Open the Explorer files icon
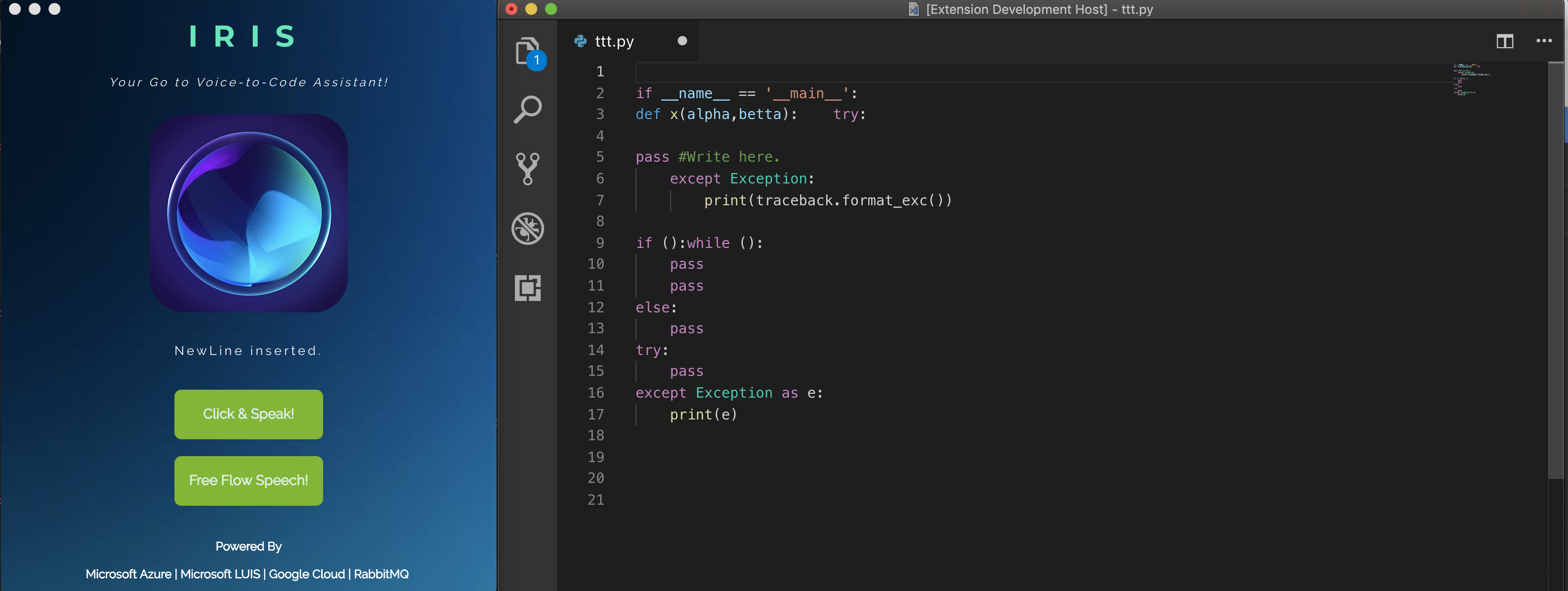This screenshot has height=591, width=1568. pos(527,51)
